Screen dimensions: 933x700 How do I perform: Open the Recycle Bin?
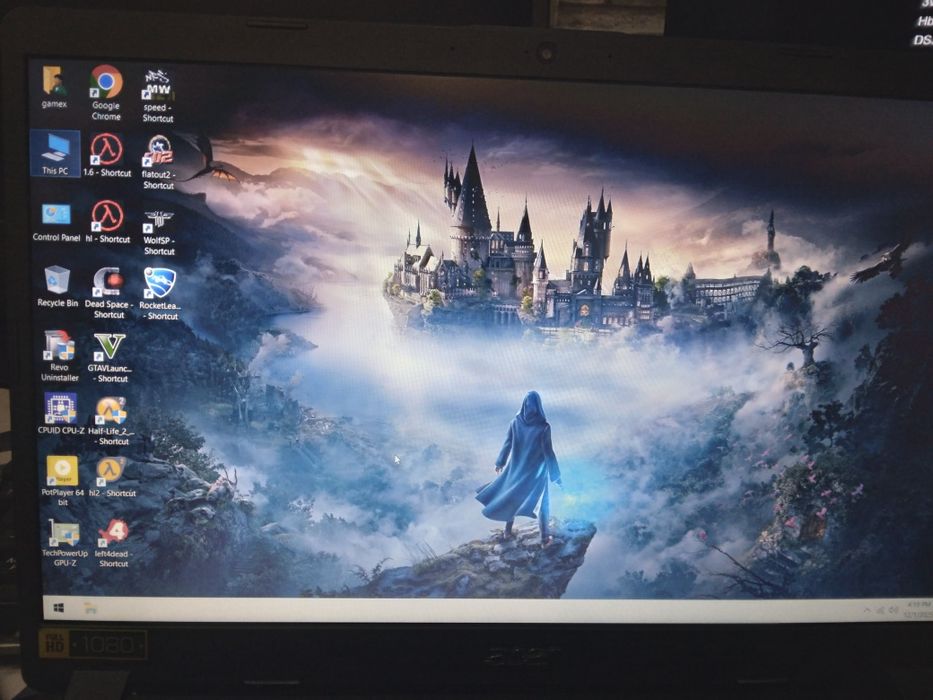coord(57,286)
